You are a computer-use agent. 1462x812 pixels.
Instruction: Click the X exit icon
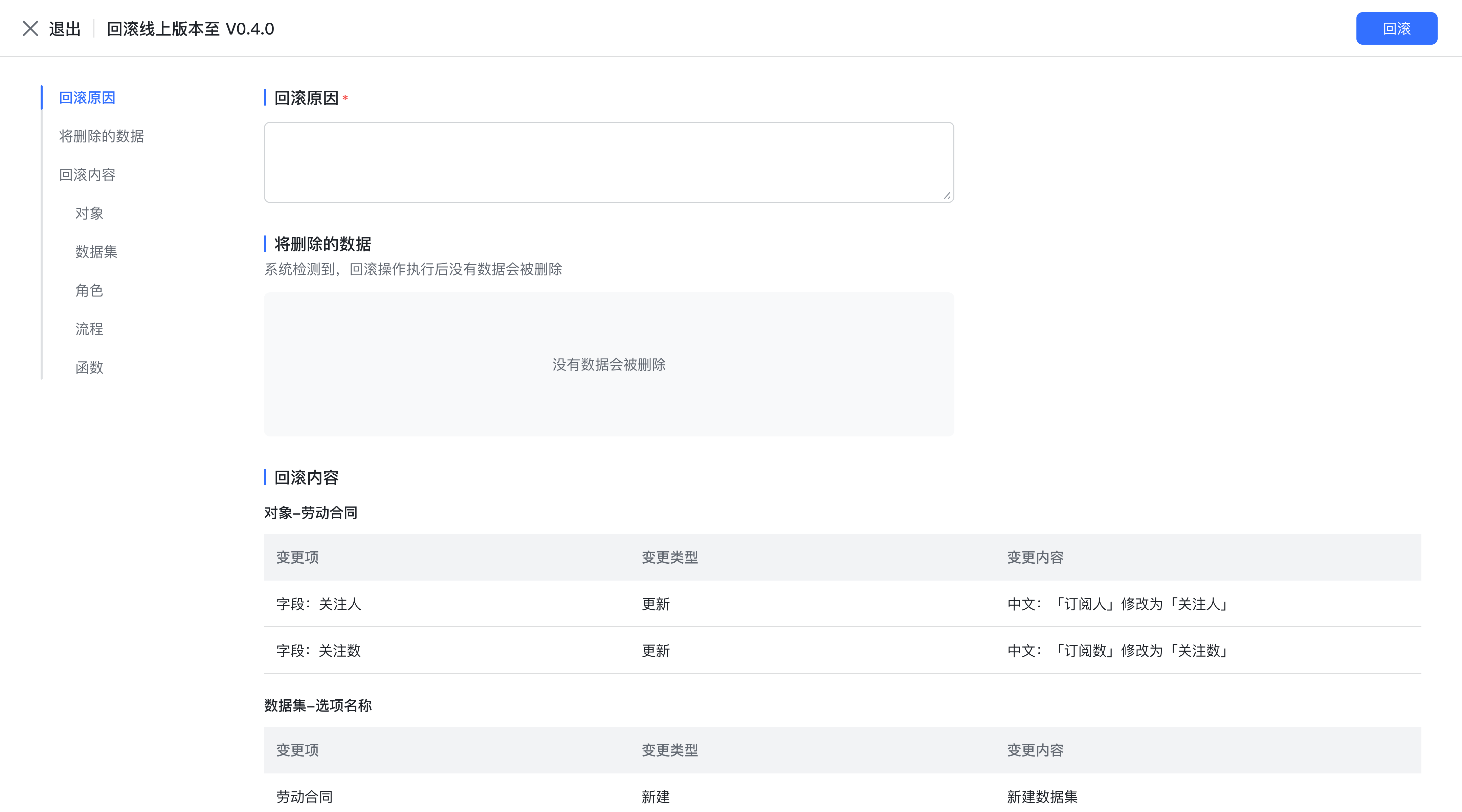click(x=30, y=28)
